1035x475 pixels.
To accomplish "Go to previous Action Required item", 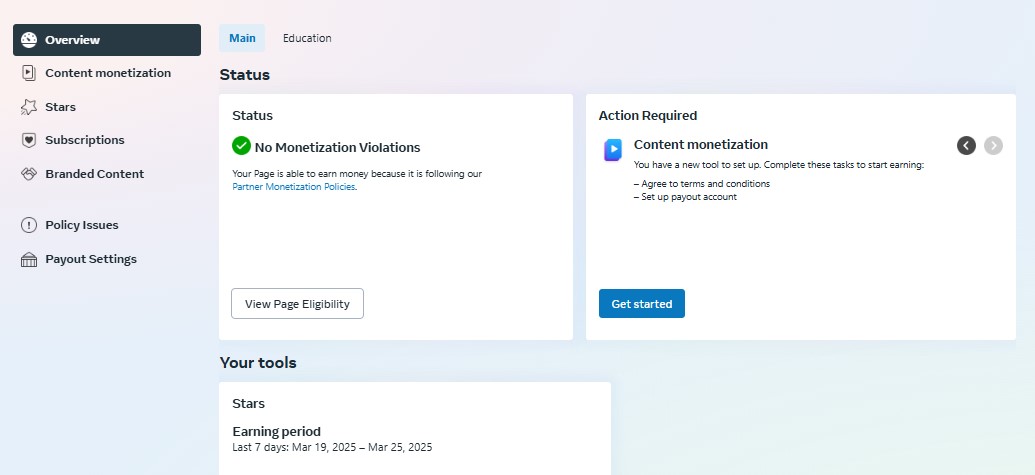I will [966, 145].
